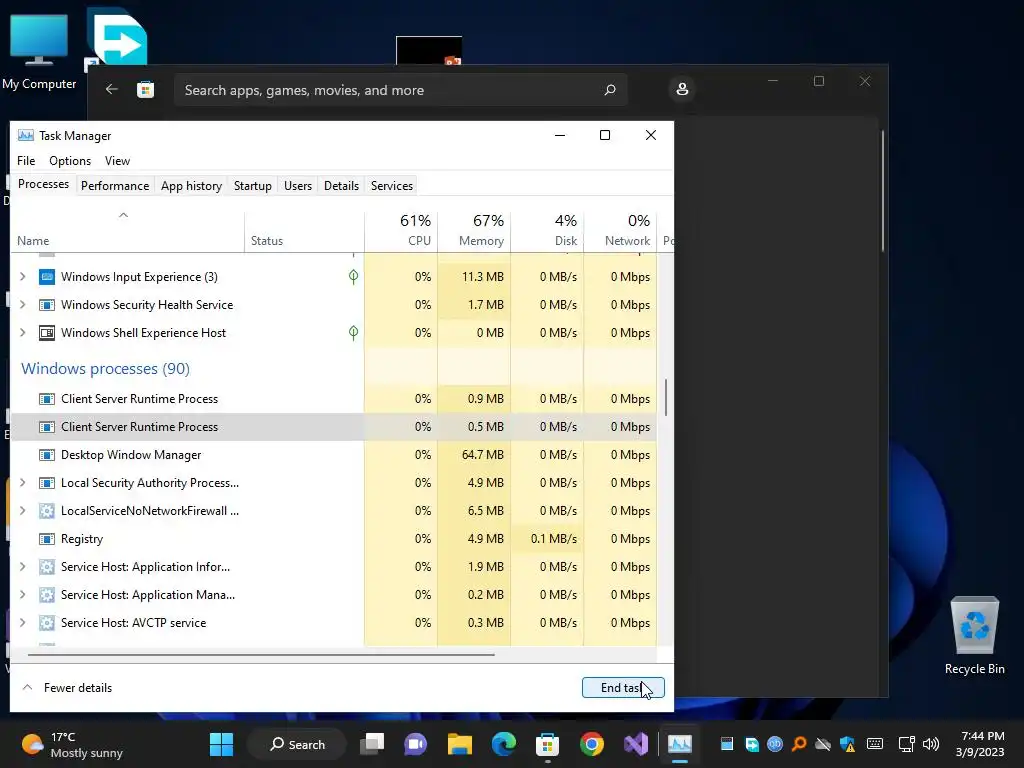Expand Service Host: Application Mana... row
Screen dimensions: 1024x768
[23, 596]
